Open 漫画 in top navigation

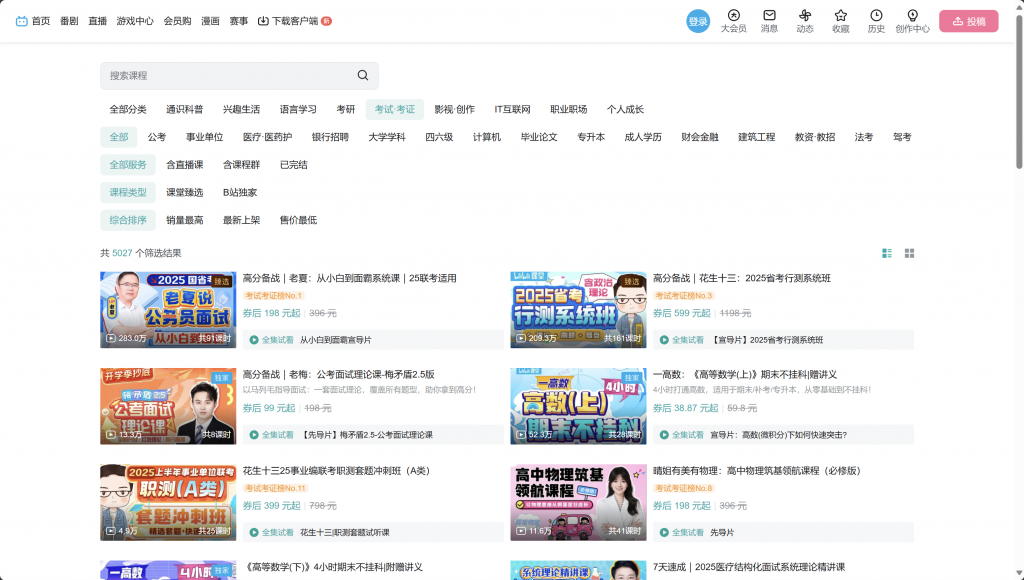(x=210, y=21)
